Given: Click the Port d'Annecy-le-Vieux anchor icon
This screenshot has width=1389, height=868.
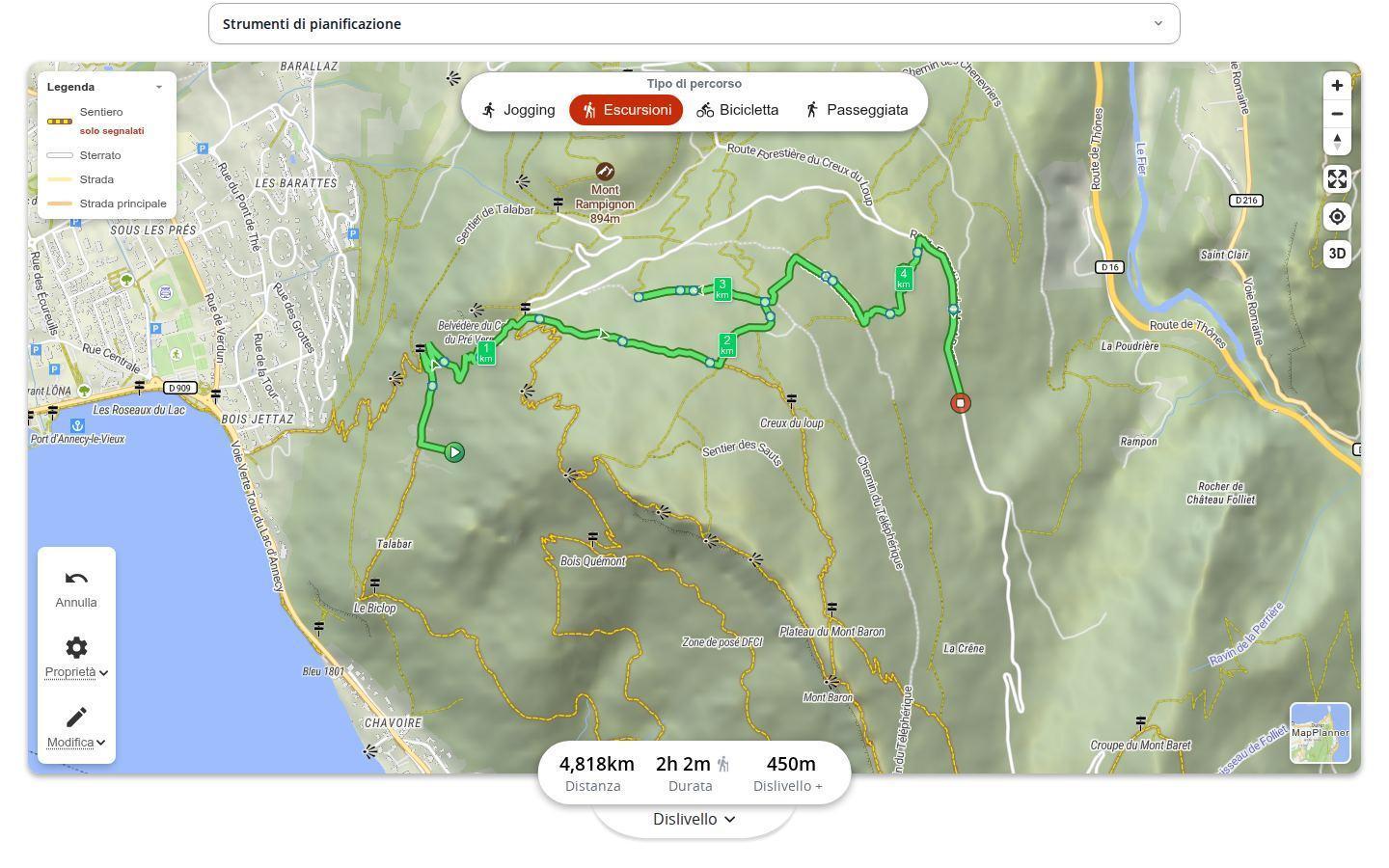Looking at the screenshot, I should (x=76, y=424).
